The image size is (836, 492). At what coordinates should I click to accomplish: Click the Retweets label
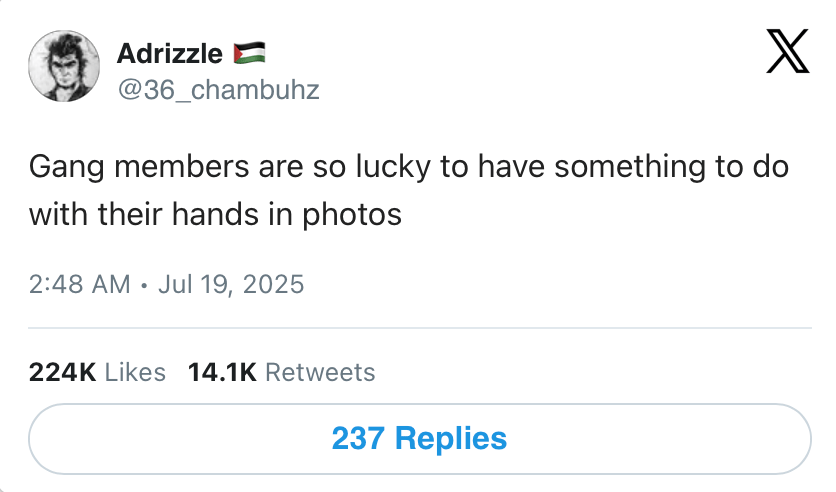click(320, 372)
